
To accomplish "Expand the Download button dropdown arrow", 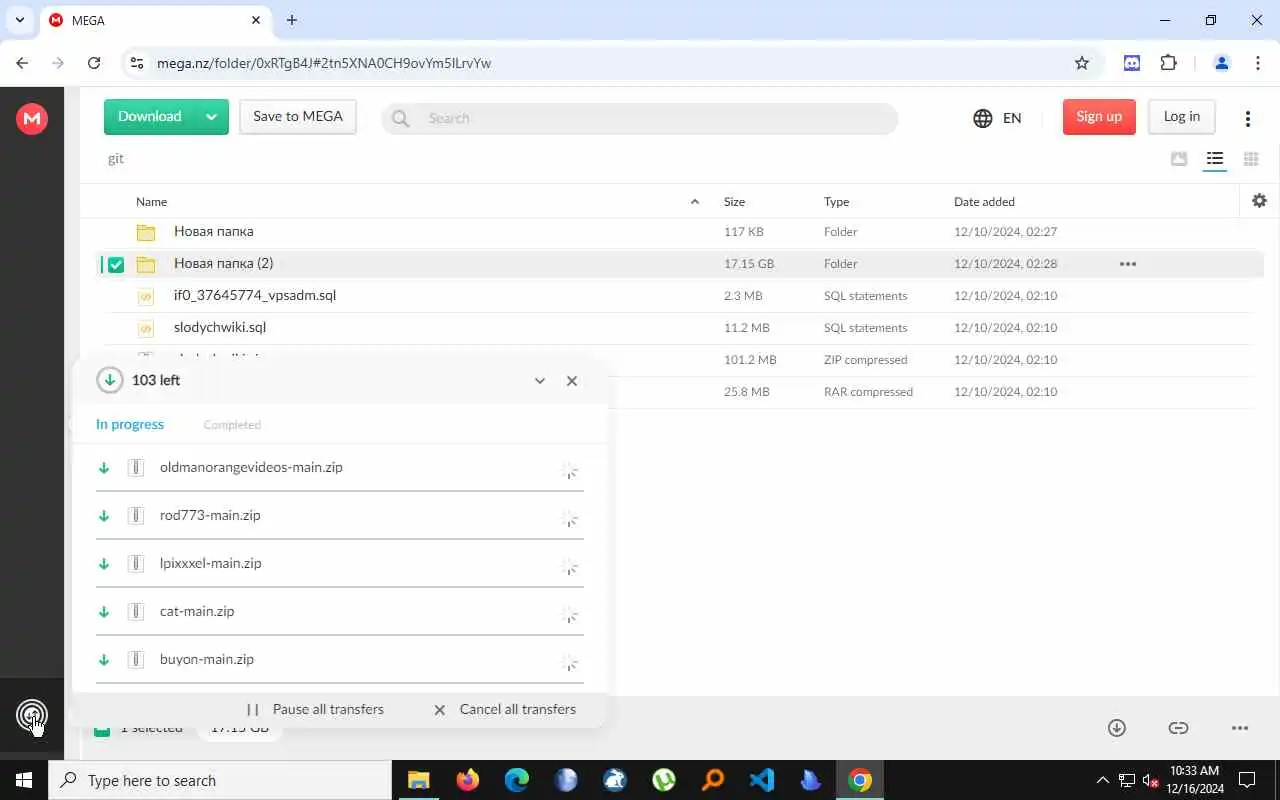I will [x=211, y=117].
